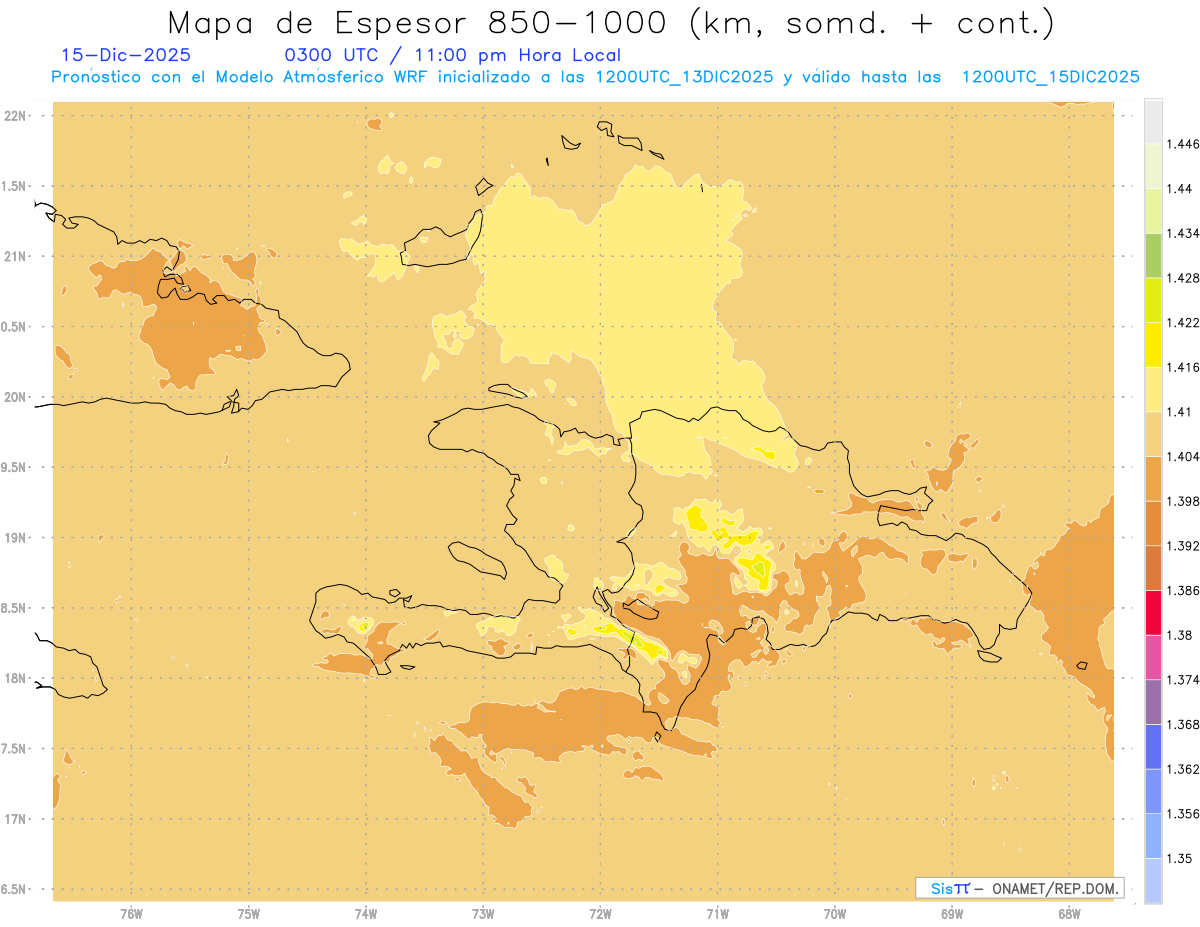Select the date text '15-Dic-2025'
Image resolution: width=1200 pixels, height=927 pixels.
coord(126,56)
